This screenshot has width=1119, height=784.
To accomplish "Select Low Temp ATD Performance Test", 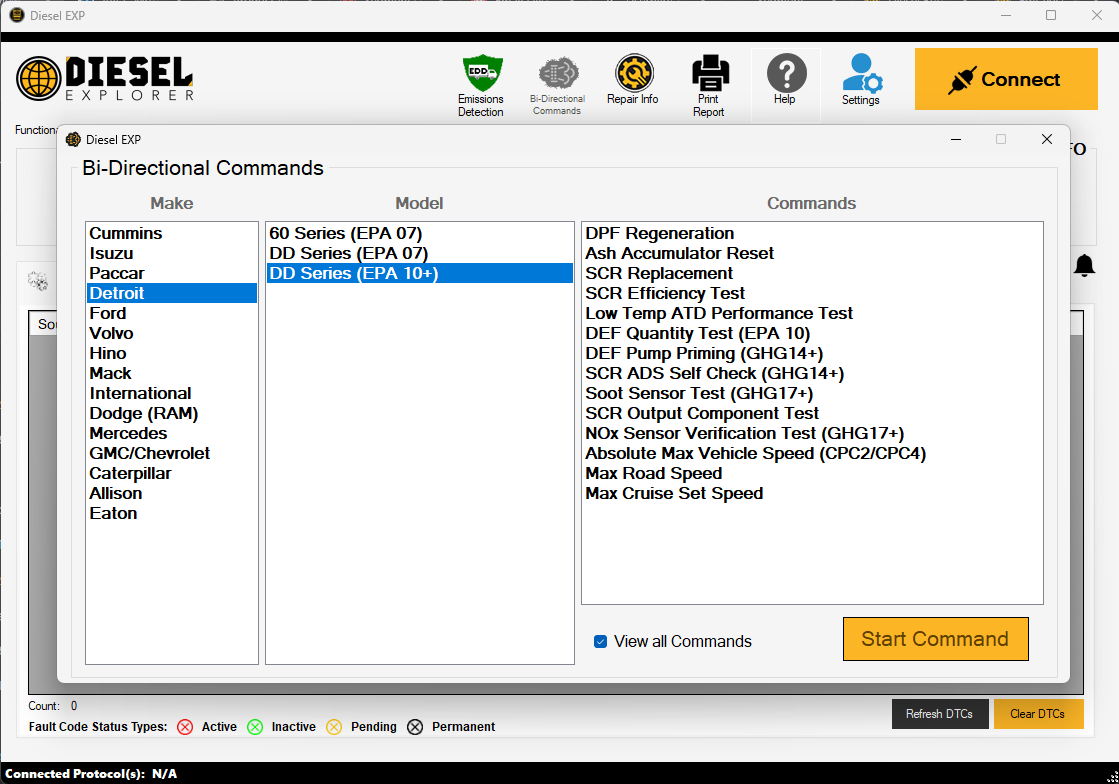I will pyautogui.click(x=812, y=313).
